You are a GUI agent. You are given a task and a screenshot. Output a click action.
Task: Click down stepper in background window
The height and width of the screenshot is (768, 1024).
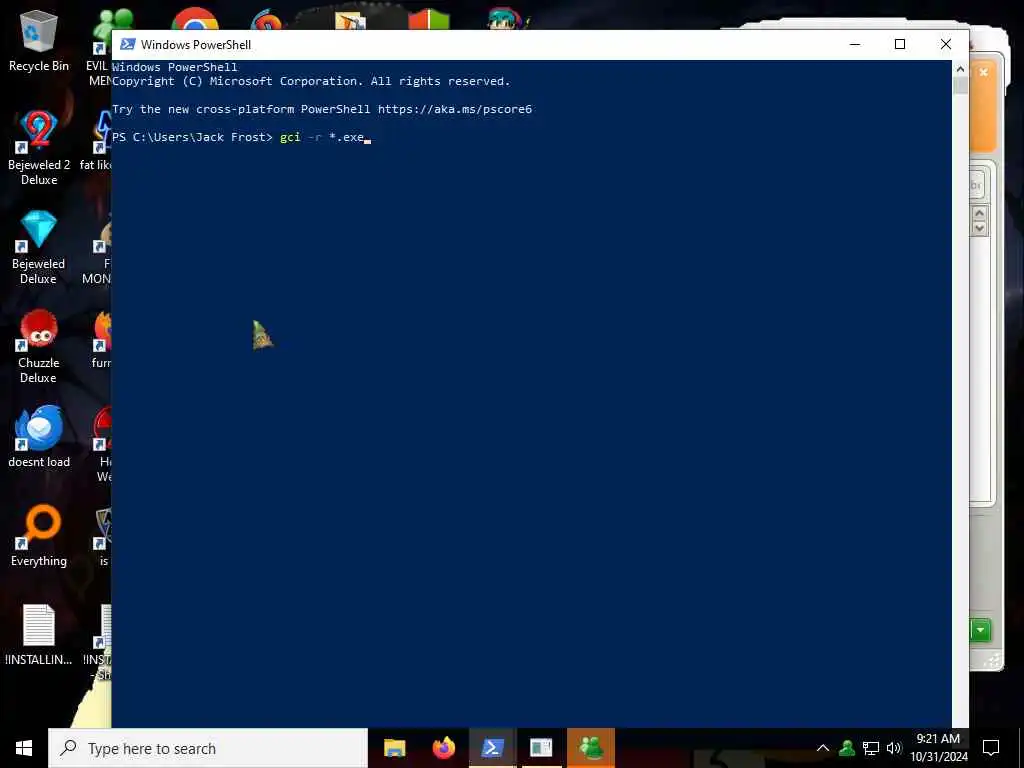980,228
